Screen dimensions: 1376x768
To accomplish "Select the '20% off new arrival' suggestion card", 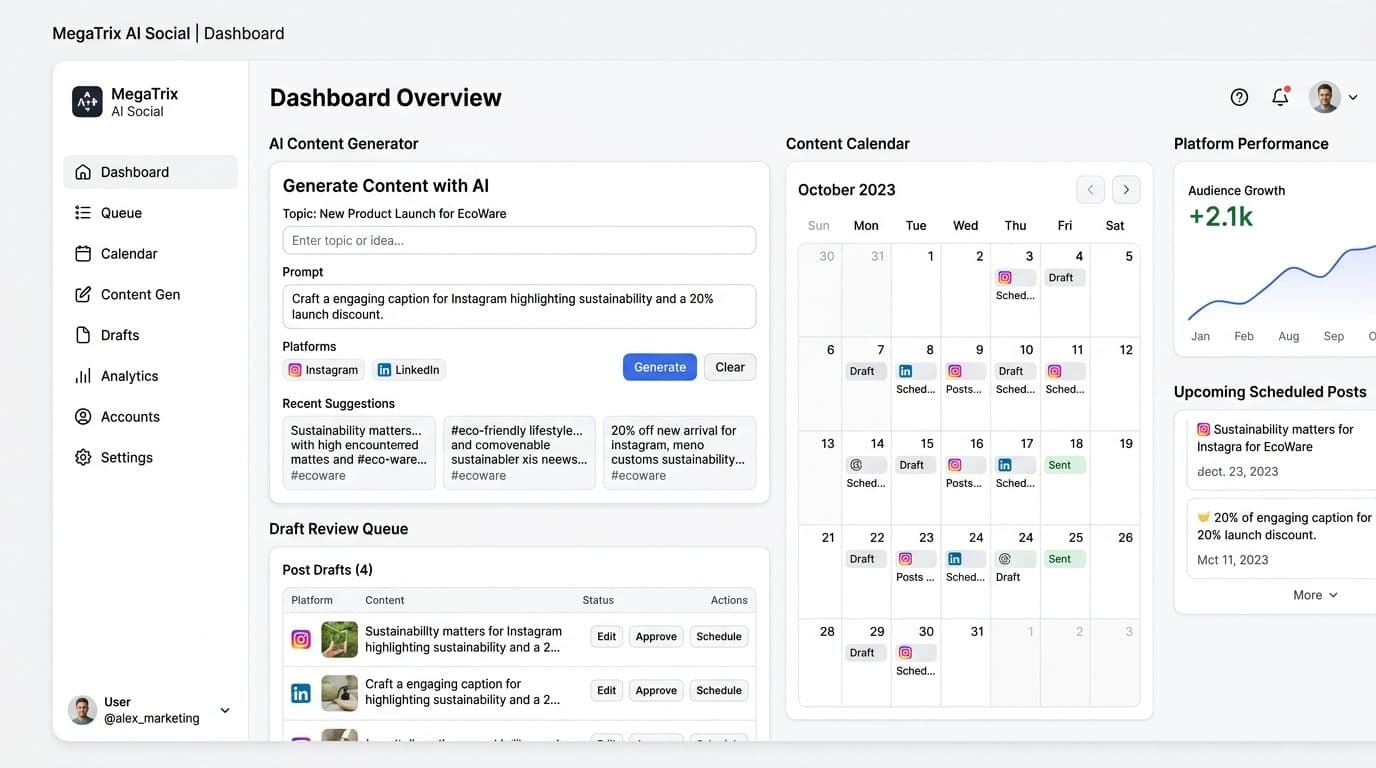I will point(679,452).
